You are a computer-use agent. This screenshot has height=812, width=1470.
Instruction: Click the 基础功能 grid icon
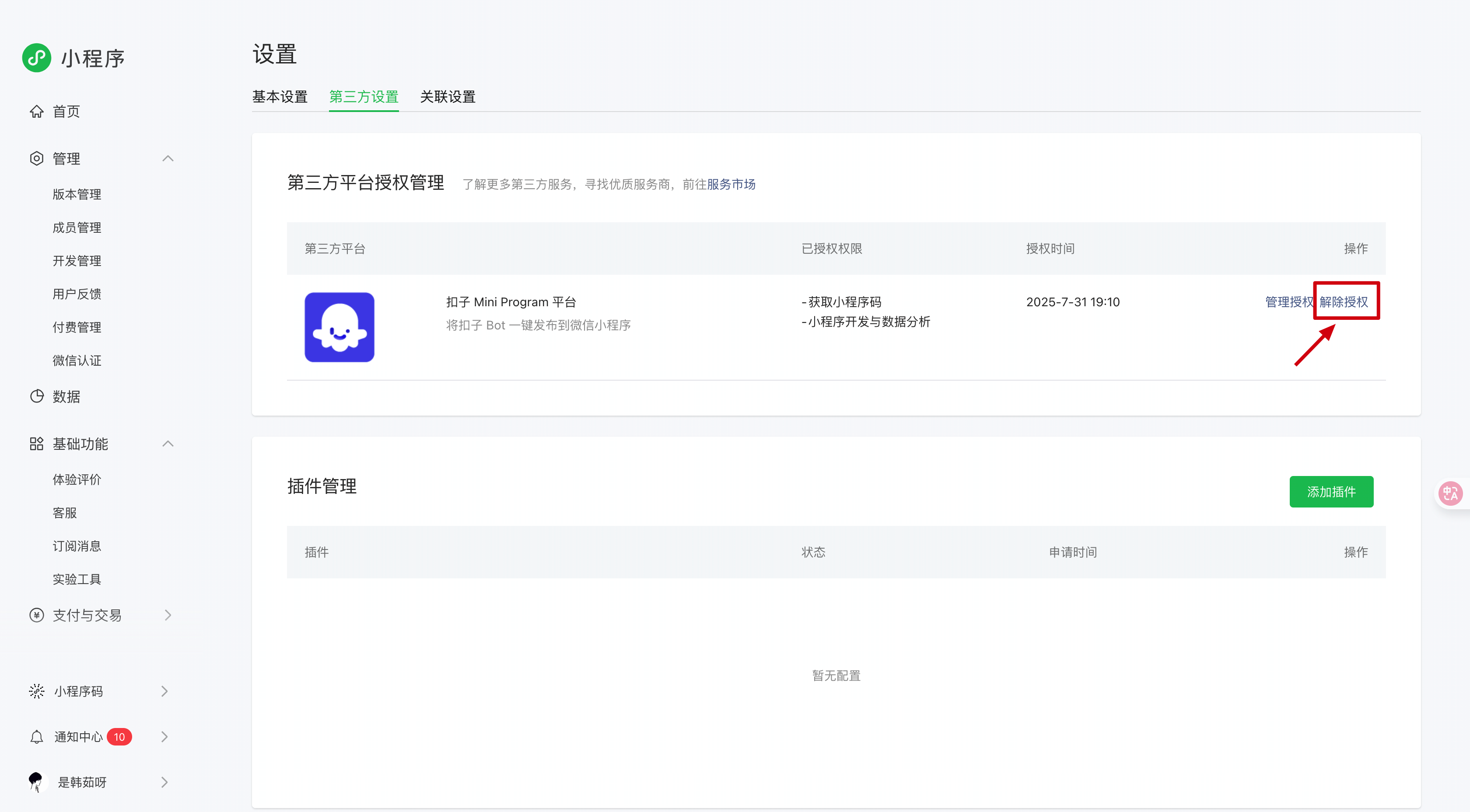pos(36,443)
